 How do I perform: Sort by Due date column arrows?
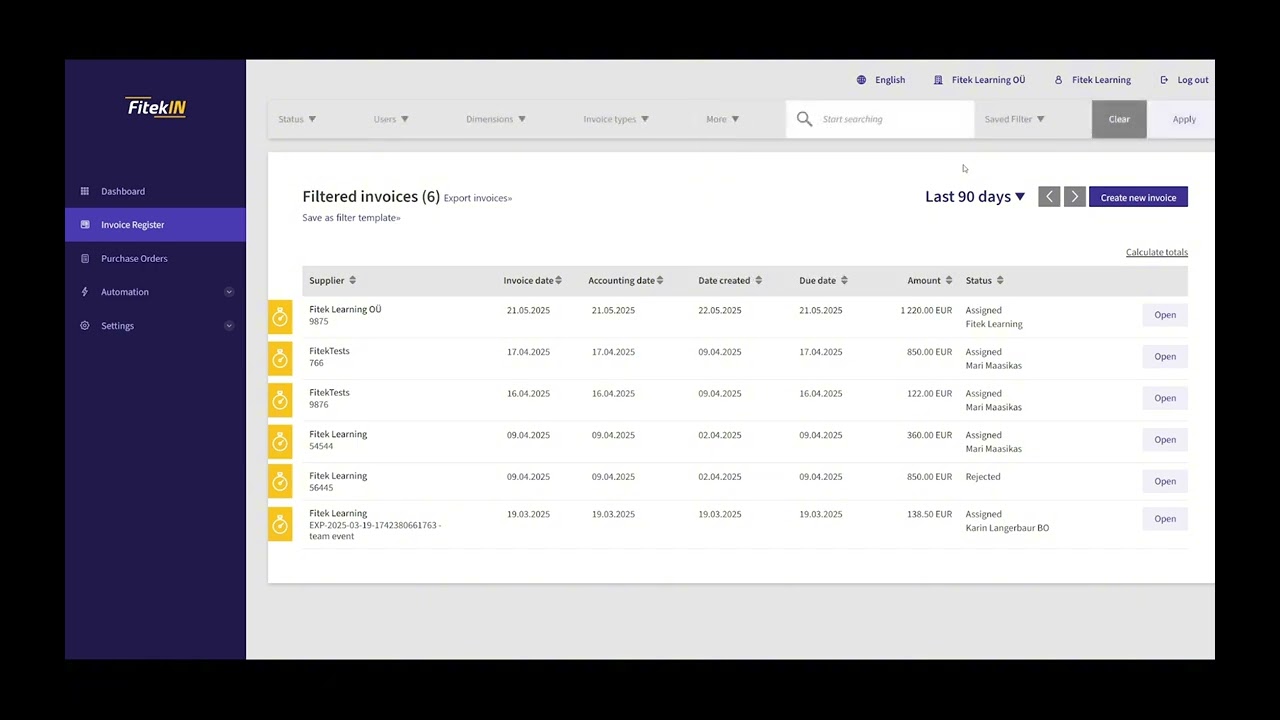(844, 281)
